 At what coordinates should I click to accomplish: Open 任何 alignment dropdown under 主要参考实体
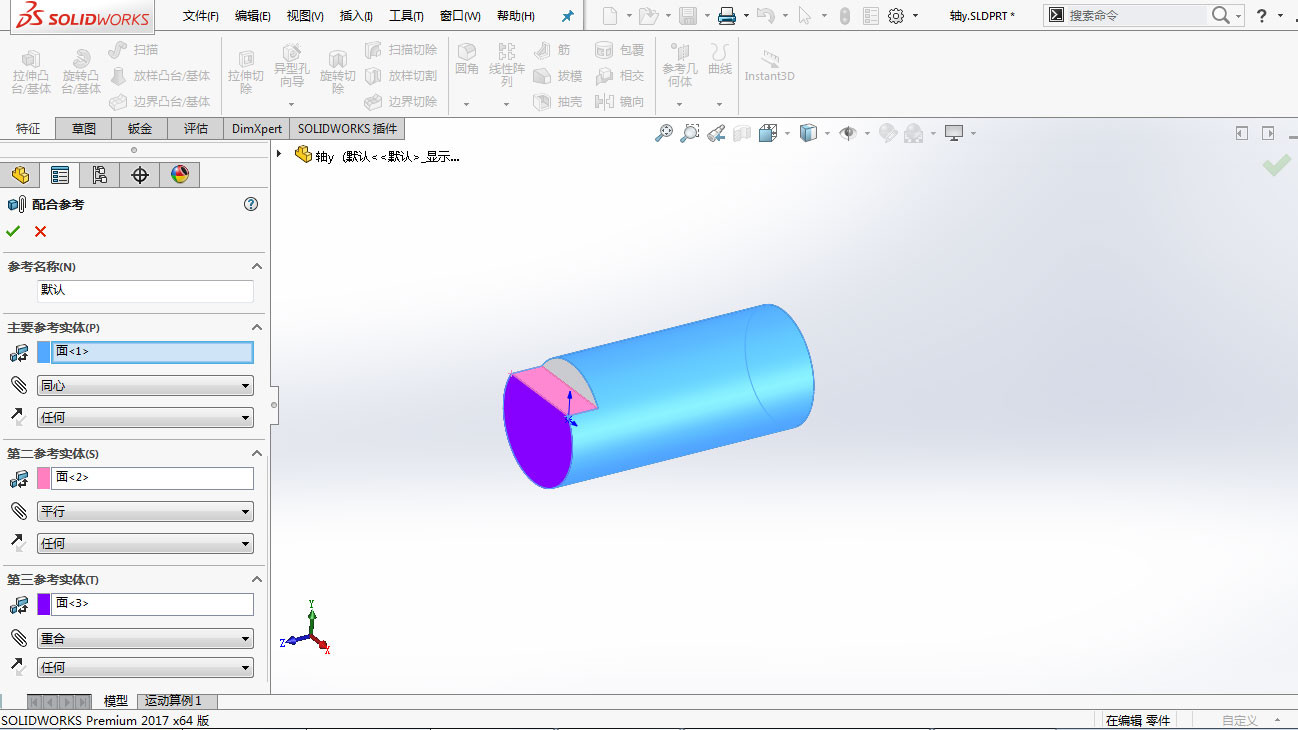pos(145,418)
